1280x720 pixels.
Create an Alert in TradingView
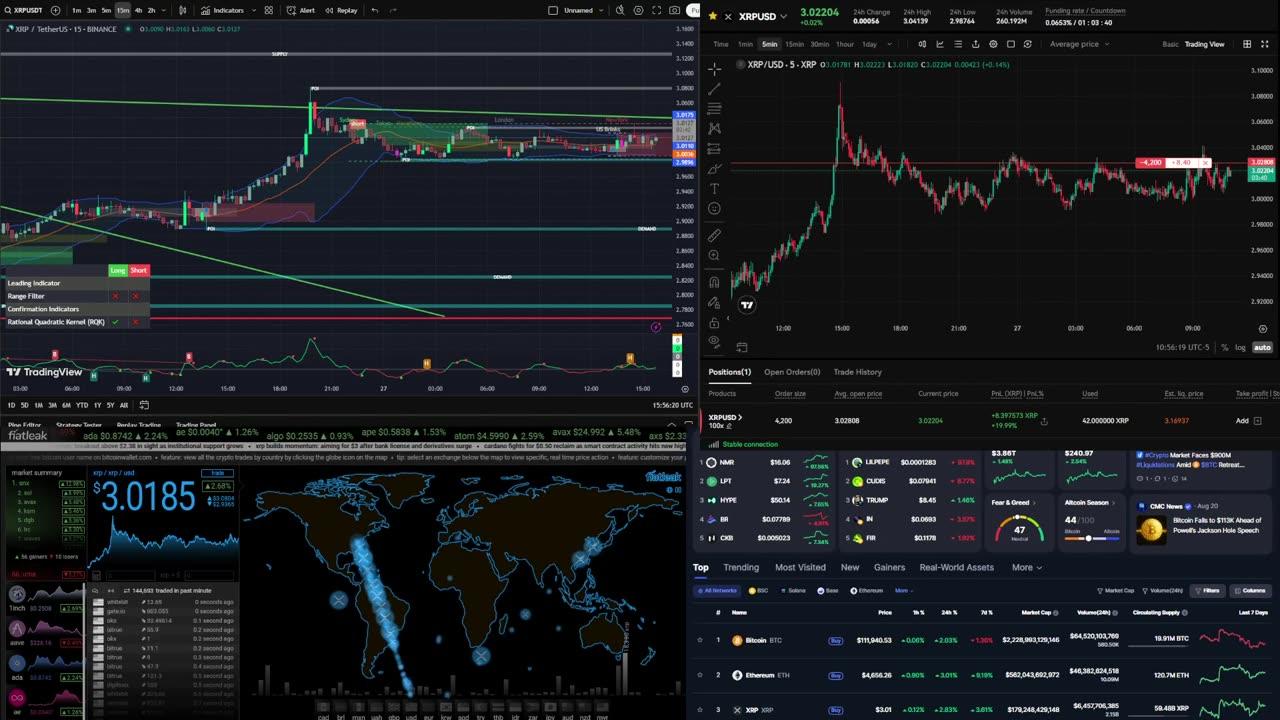(301, 10)
